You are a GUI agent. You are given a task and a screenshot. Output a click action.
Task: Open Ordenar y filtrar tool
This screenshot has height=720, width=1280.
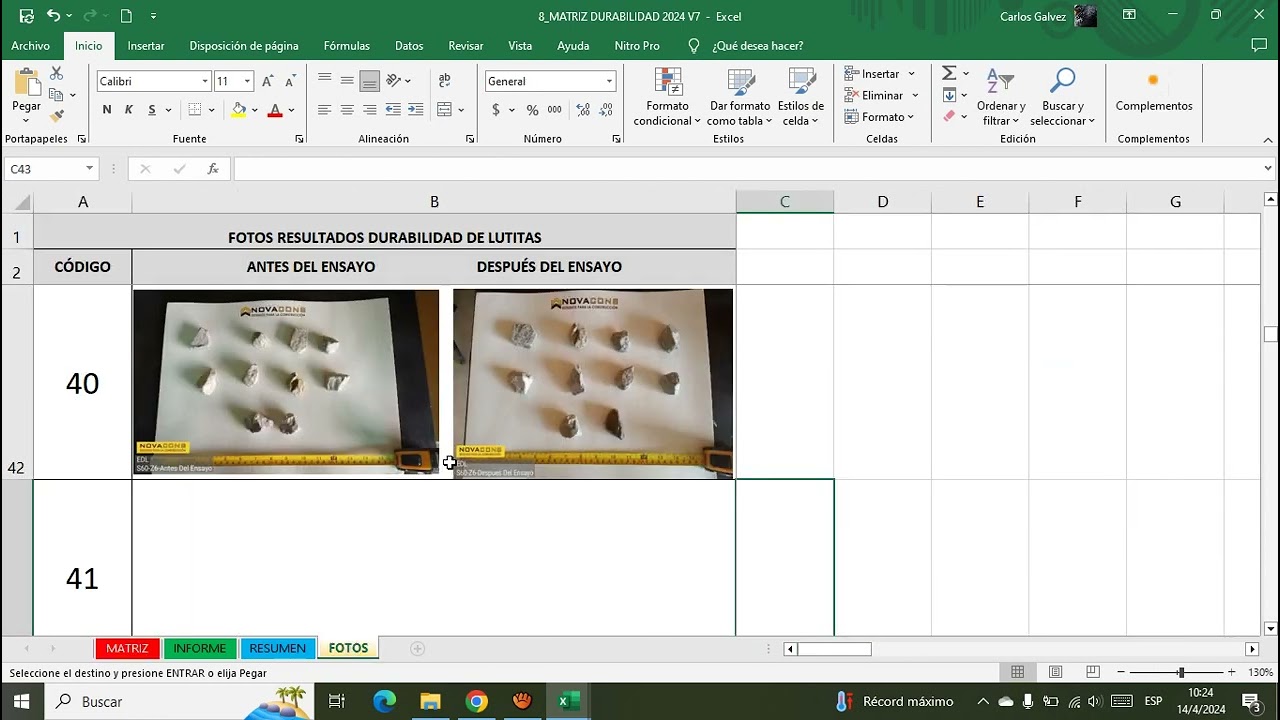coord(1000,98)
